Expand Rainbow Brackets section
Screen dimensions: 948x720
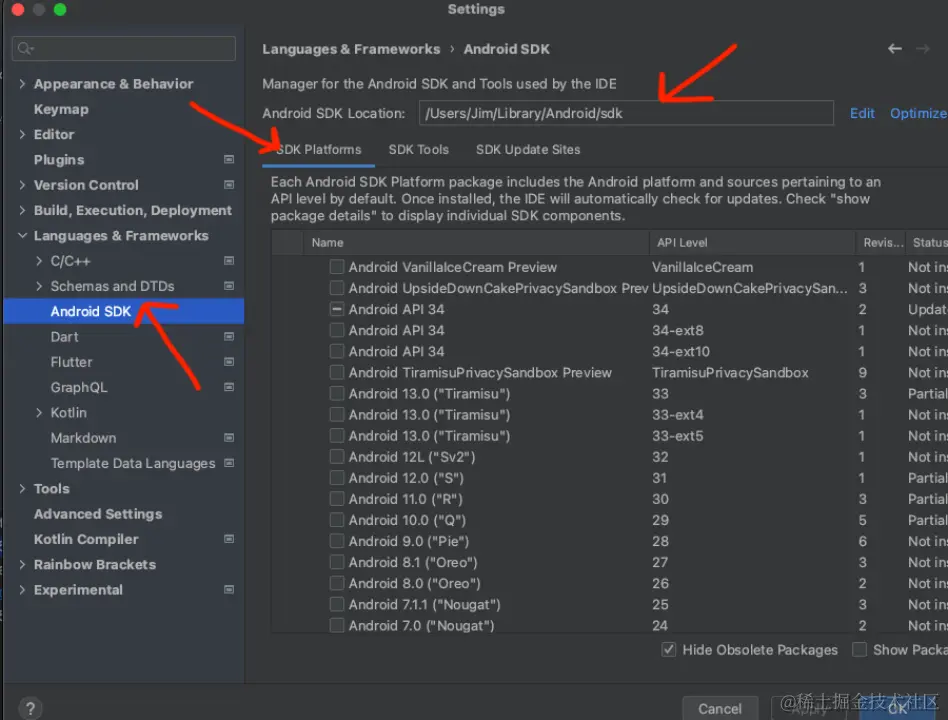click(22, 565)
